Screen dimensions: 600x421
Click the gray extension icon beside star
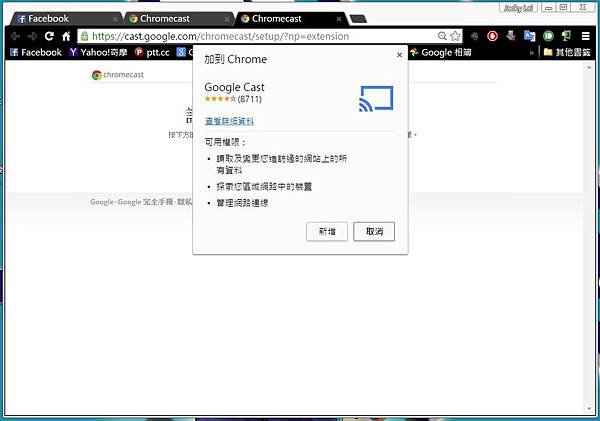(474, 36)
